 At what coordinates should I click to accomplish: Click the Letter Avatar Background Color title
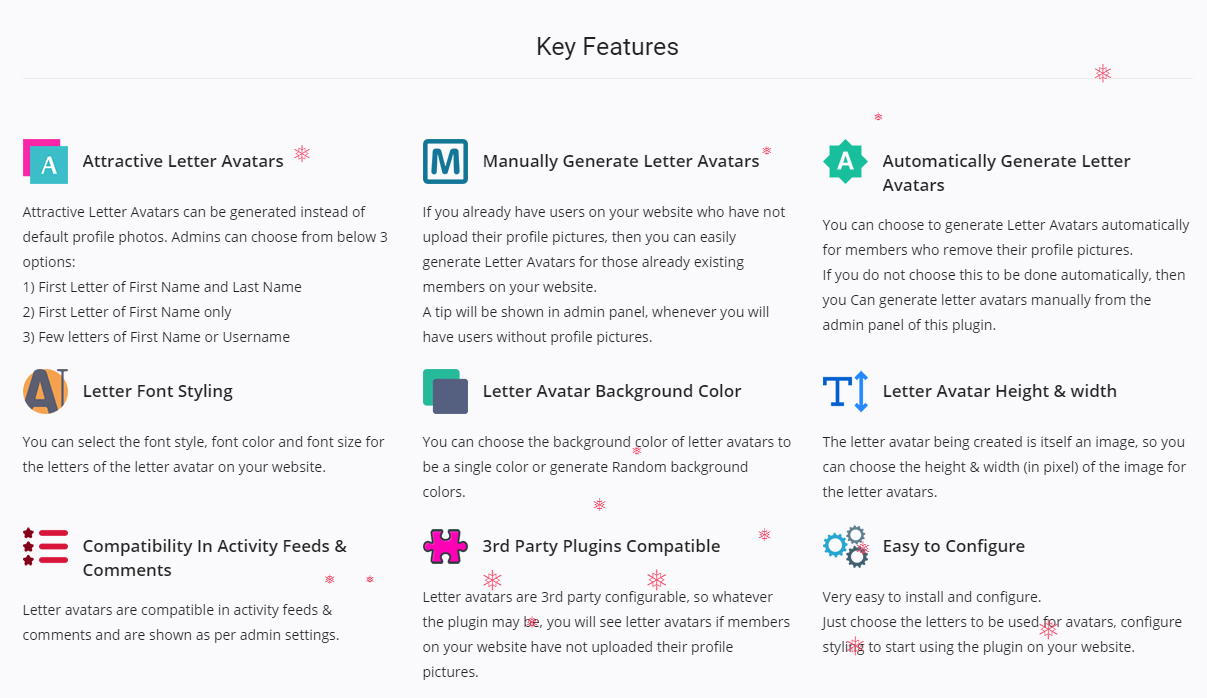(x=612, y=391)
